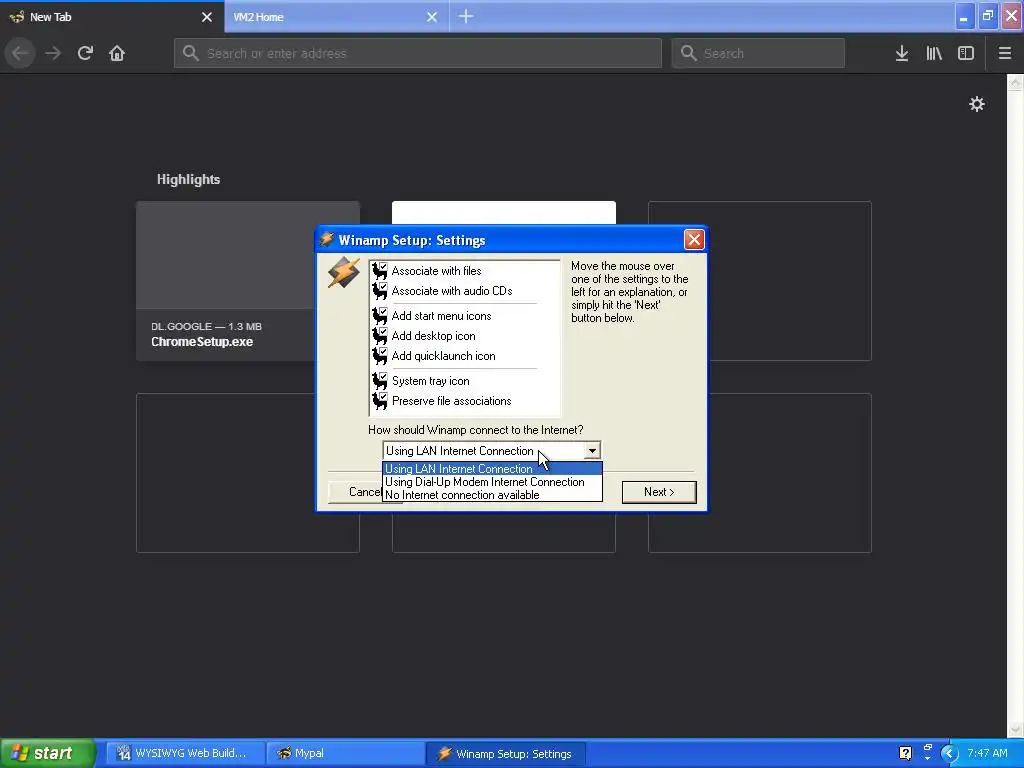Reload the current page

[85, 53]
